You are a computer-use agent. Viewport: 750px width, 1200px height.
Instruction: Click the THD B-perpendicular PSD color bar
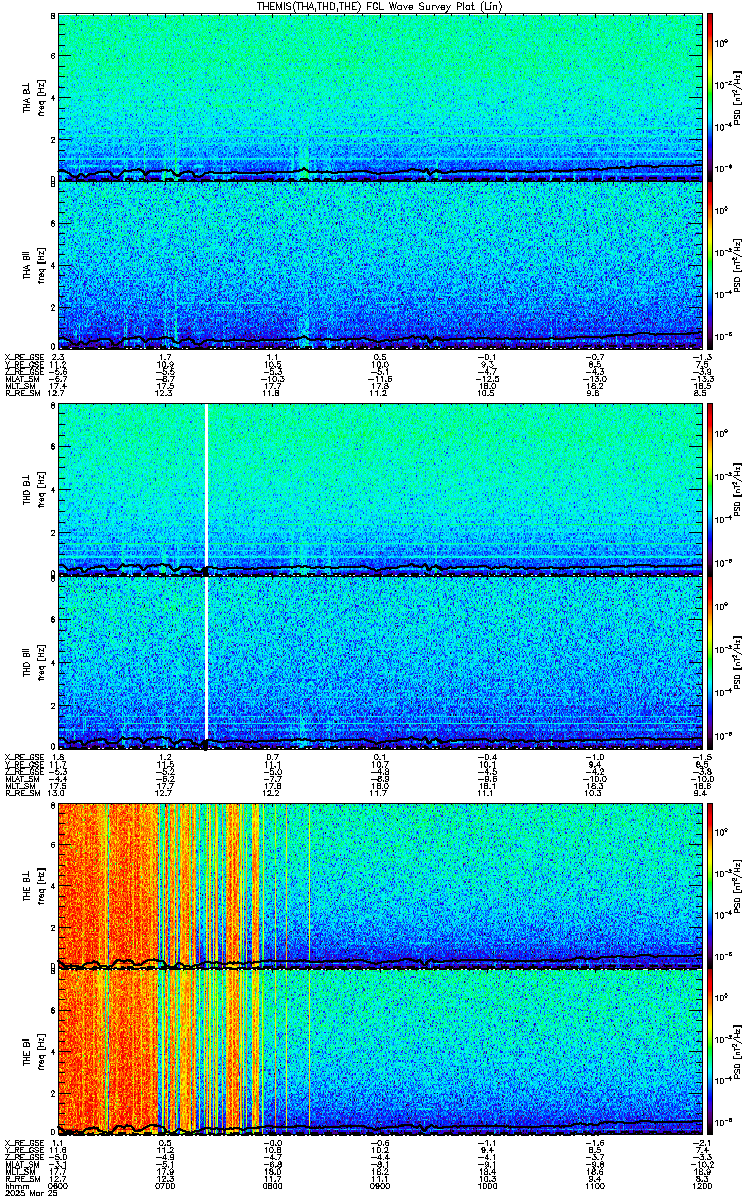[x=710, y=488]
